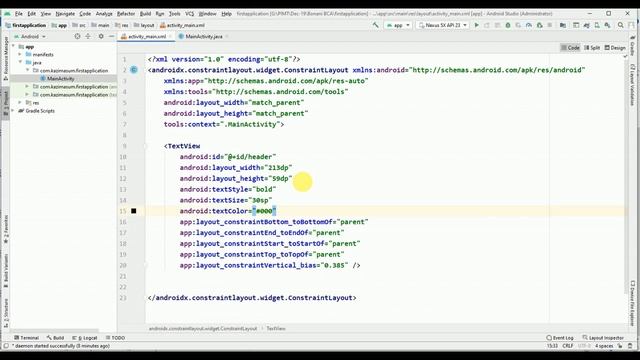Click the Profile app icon in toolbar
The height and width of the screenshot is (360, 640).
(529, 25)
